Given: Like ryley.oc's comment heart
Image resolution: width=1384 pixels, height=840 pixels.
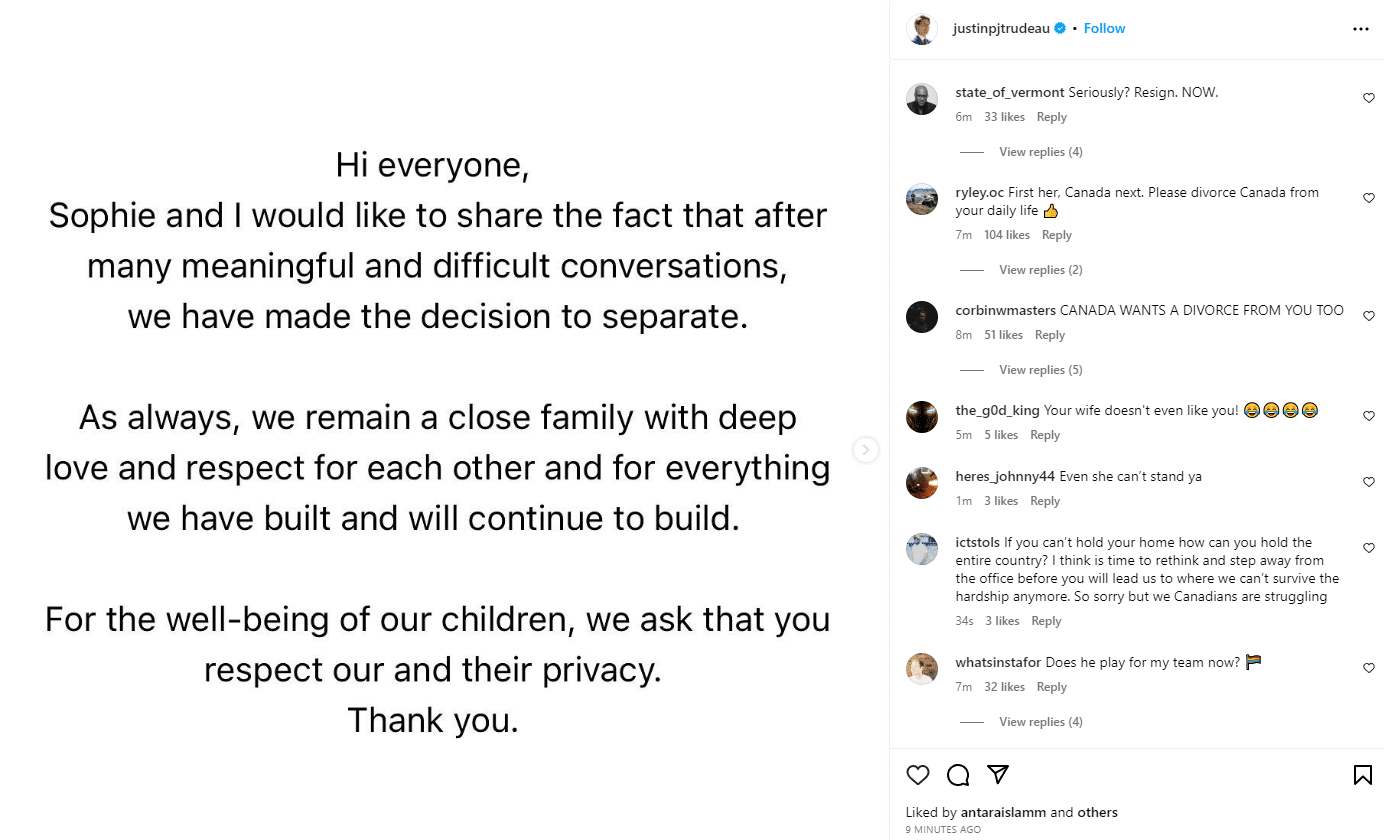Looking at the screenshot, I should [1369, 198].
